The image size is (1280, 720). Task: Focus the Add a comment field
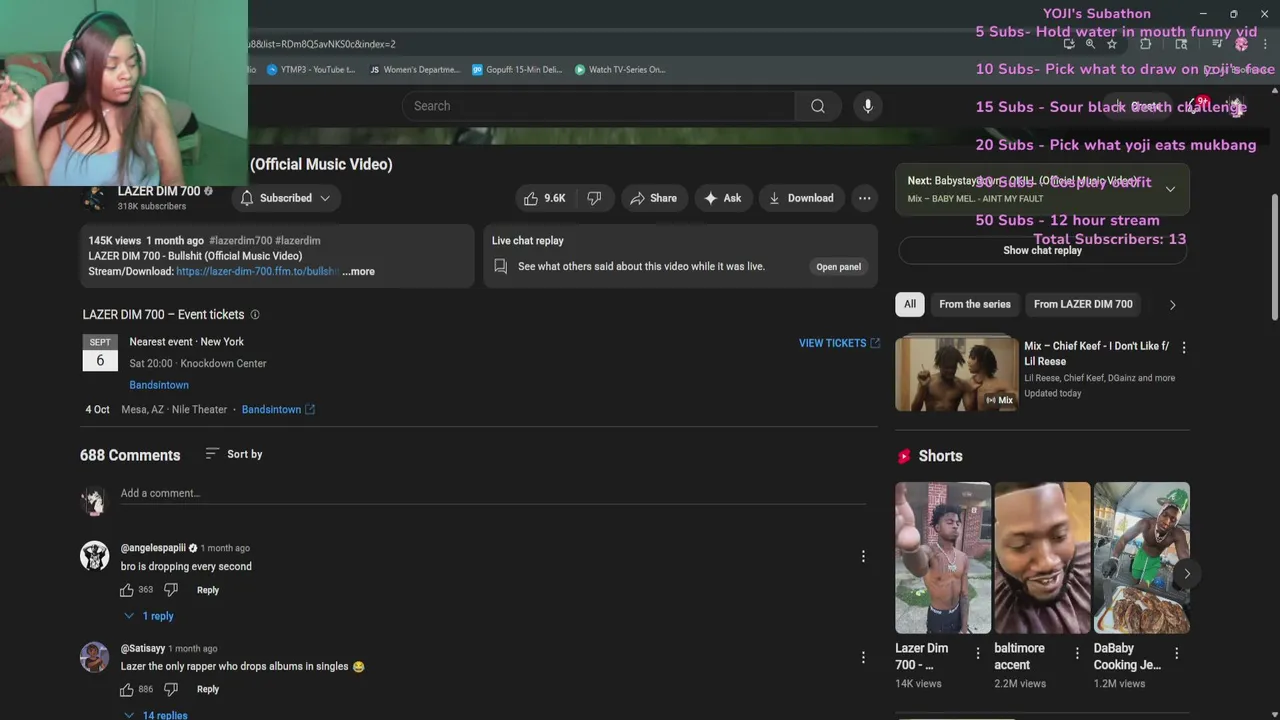coord(493,493)
